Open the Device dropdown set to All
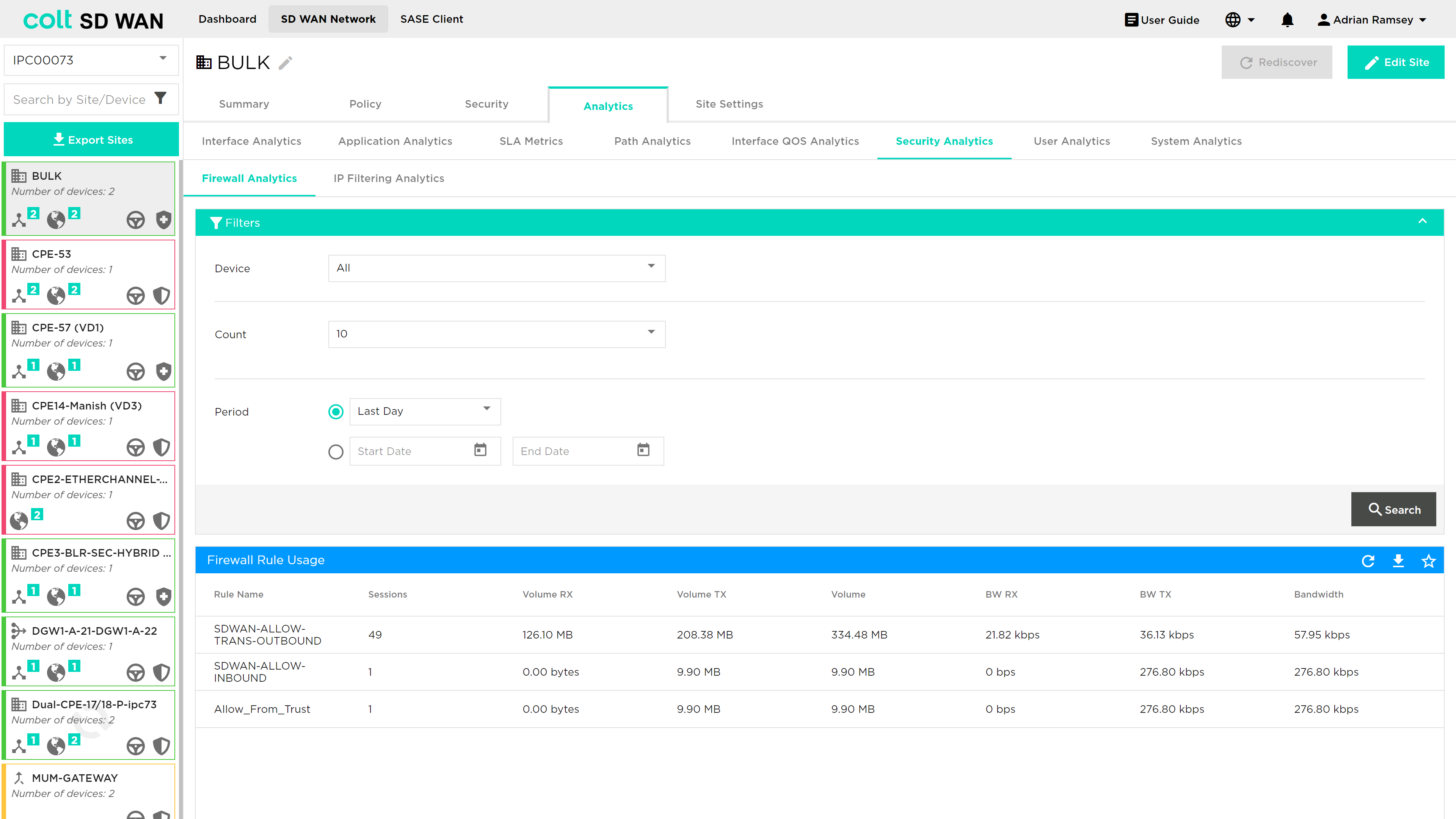This screenshot has height=819, width=1456. 497,268
